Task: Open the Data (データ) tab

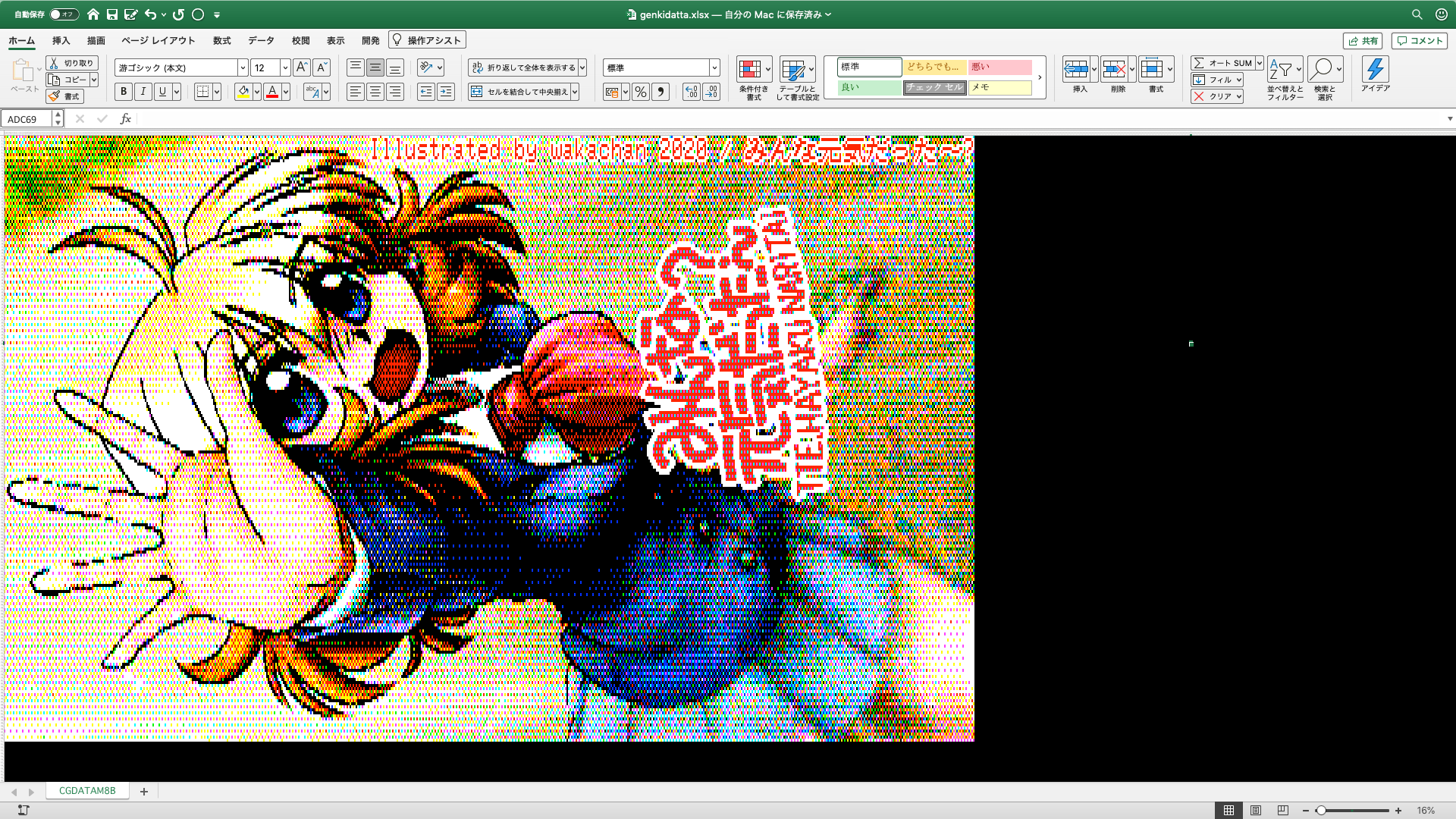Action: tap(261, 40)
